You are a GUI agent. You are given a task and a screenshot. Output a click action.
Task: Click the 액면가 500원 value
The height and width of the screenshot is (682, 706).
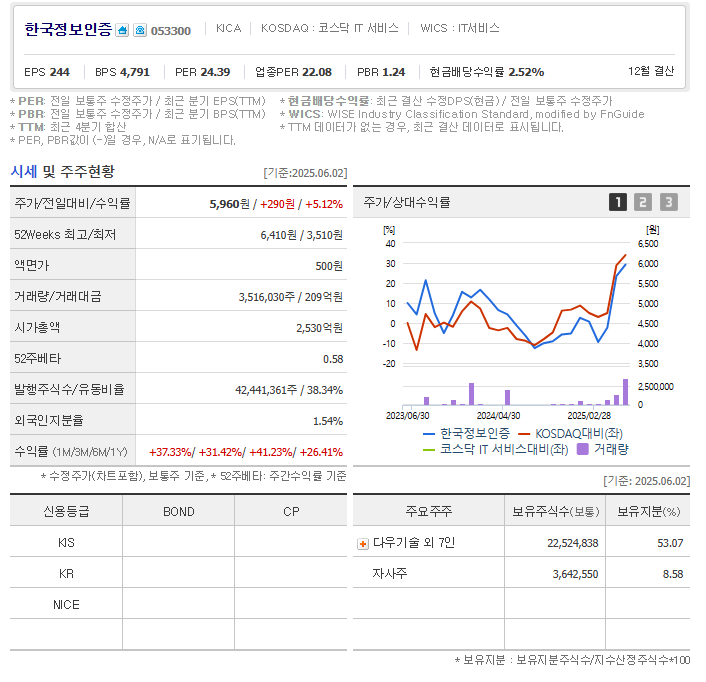click(x=329, y=266)
